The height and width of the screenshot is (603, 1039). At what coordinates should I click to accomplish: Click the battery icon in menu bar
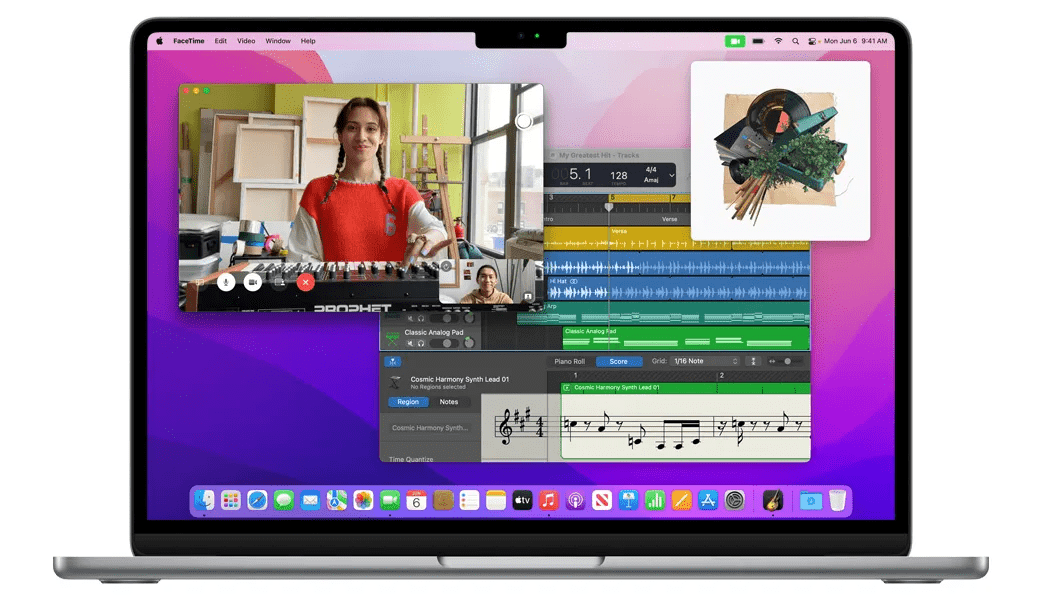click(758, 41)
